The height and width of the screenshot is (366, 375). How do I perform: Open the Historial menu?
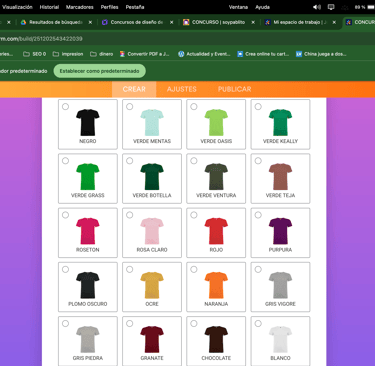(x=49, y=7)
